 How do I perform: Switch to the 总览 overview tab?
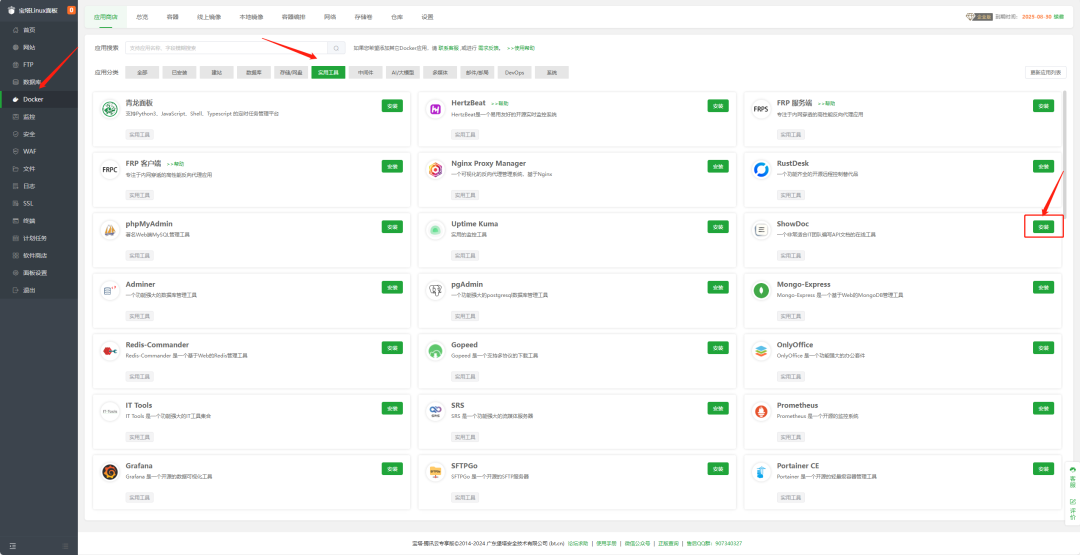[142, 17]
